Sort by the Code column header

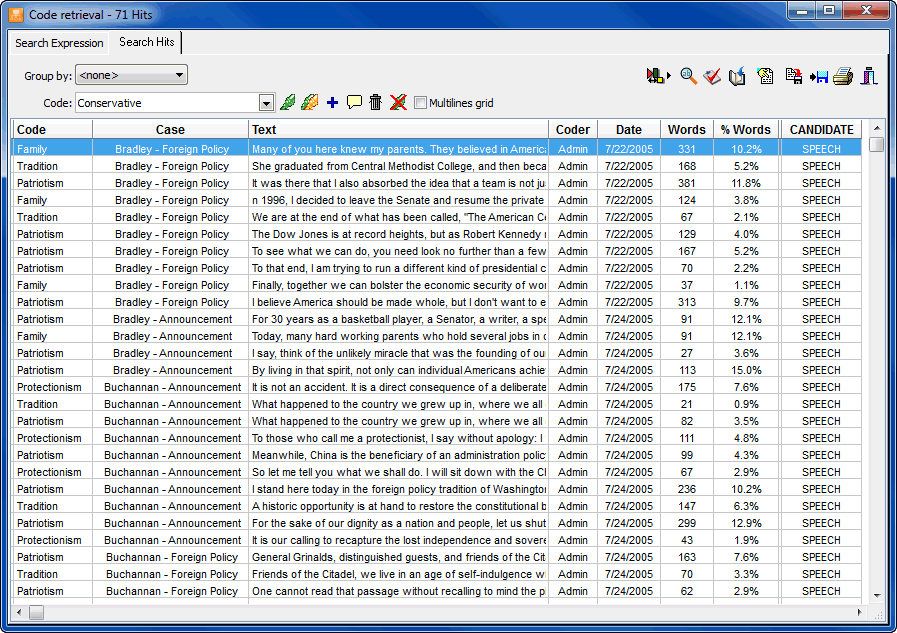click(52, 130)
